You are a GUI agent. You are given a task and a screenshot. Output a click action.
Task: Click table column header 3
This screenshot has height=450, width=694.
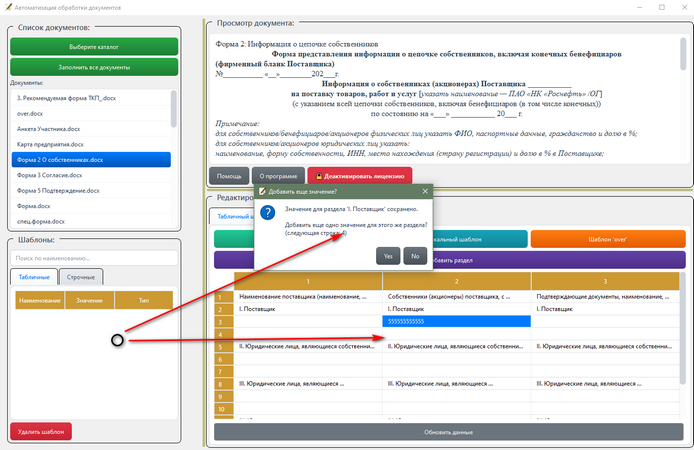pos(605,281)
